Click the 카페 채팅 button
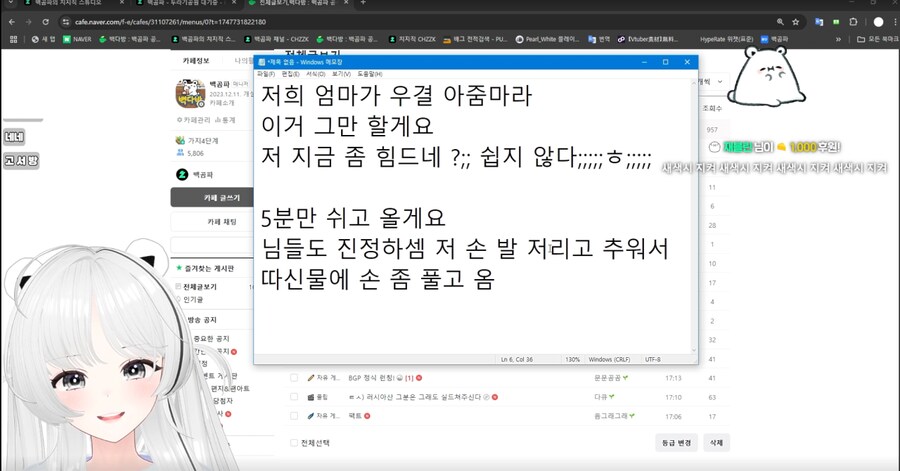The width and height of the screenshot is (900, 471). tap(212, 221)
